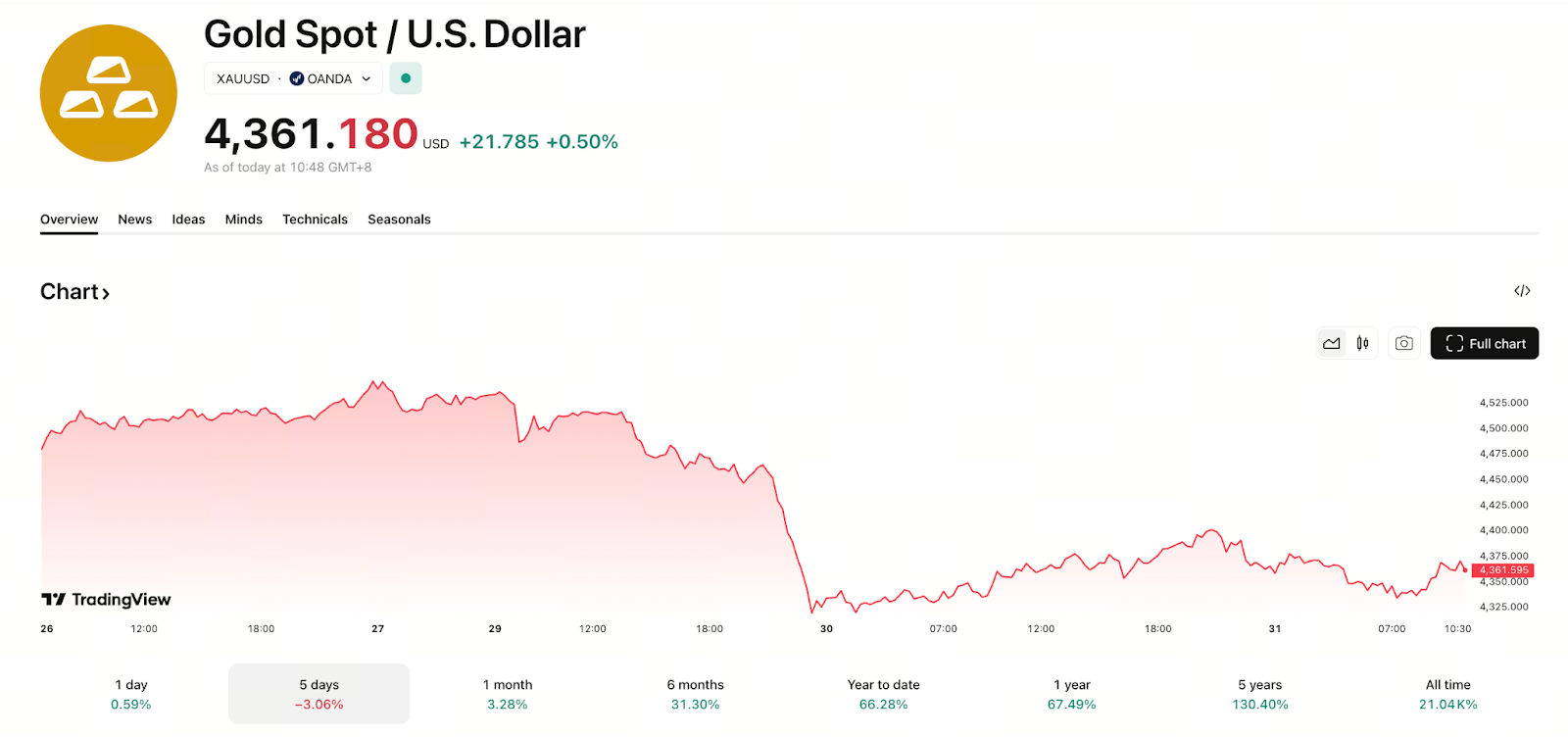The width and height of the screenshot is (1568, 737).
Task: Click the TradingView logo on chart
Action: 106,599
